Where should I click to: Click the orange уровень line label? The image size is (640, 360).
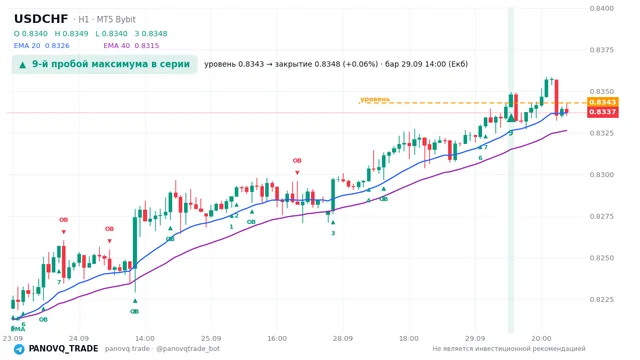[375, 99]
